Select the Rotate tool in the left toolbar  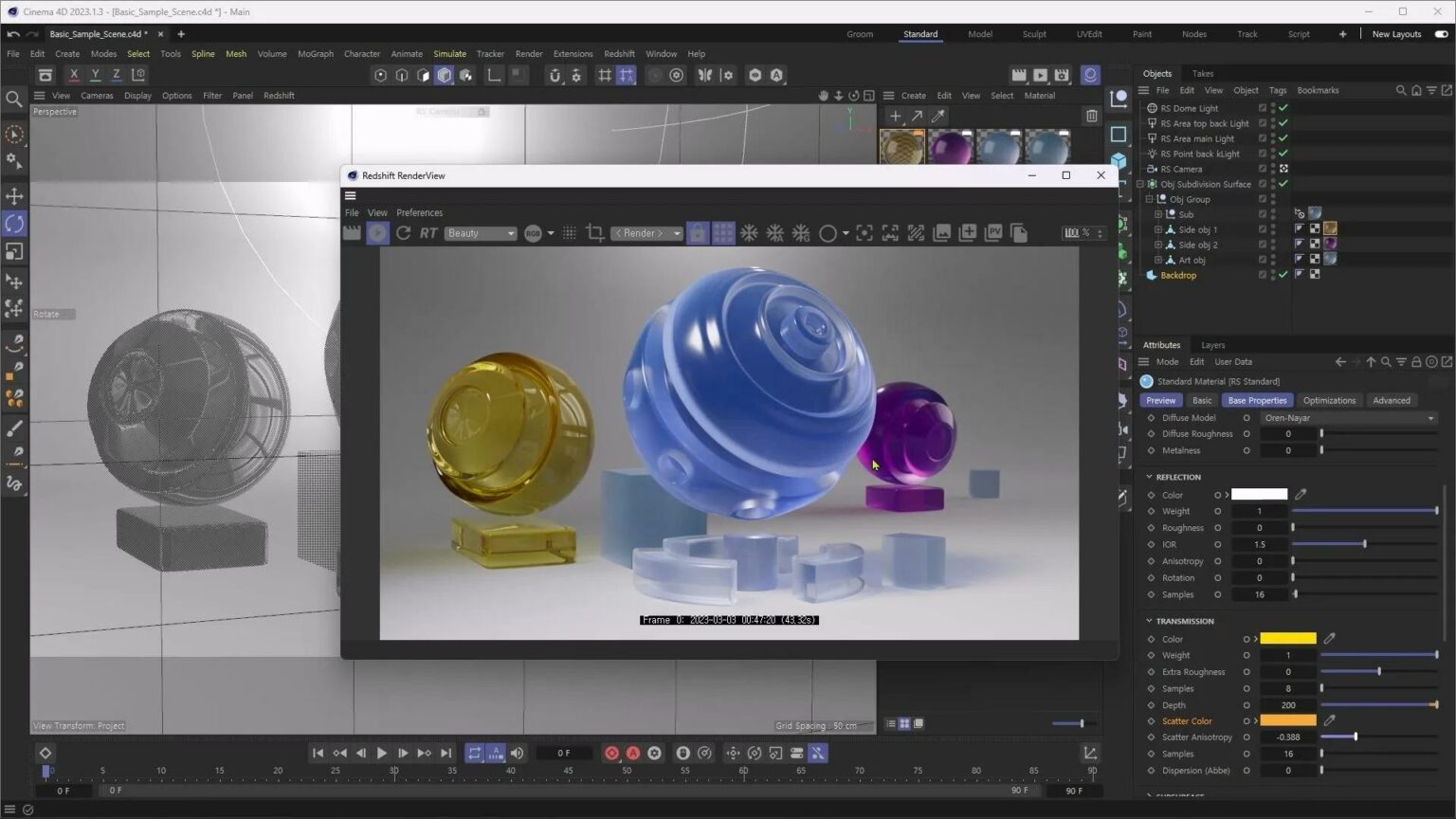(x=15, y=224)
